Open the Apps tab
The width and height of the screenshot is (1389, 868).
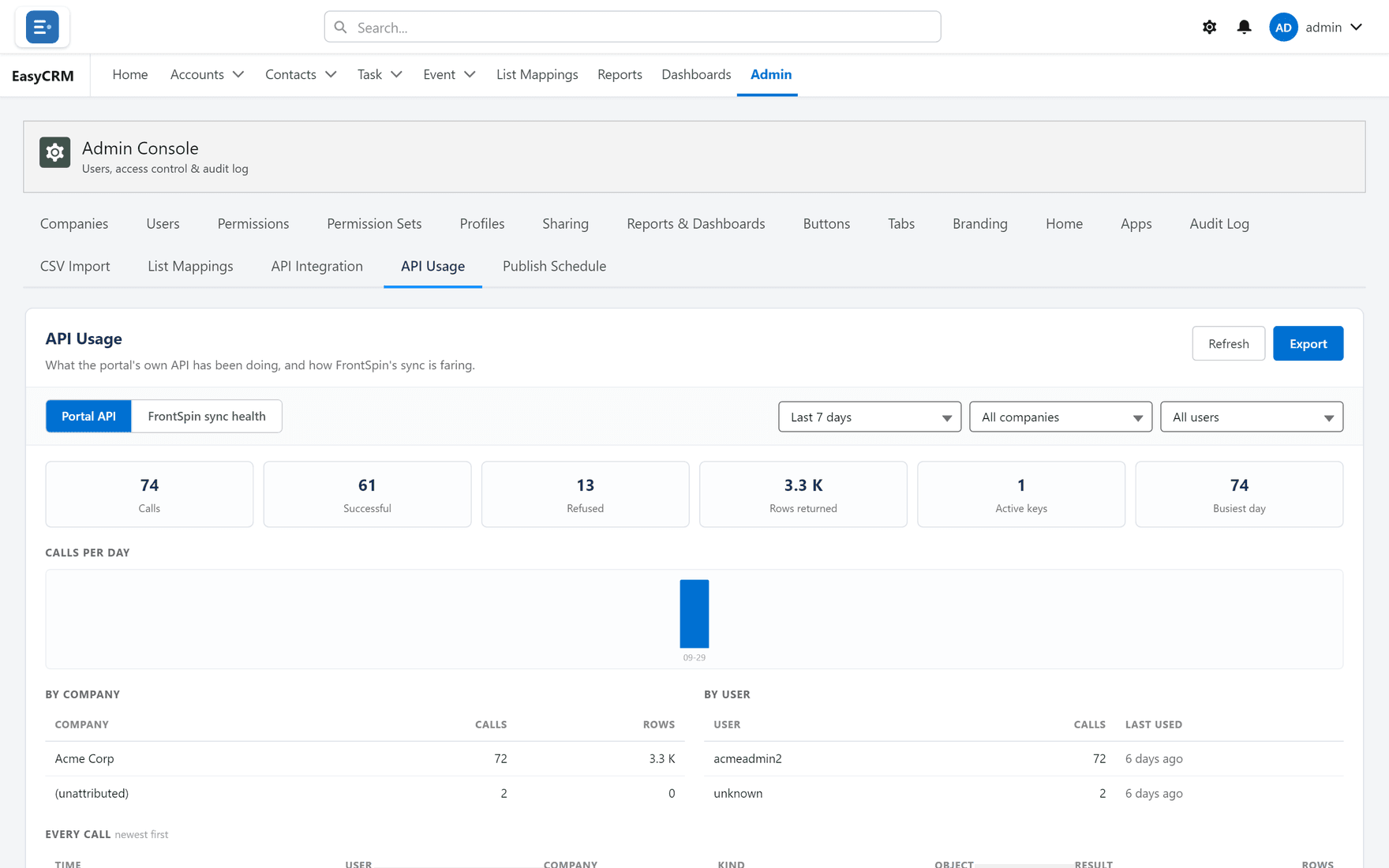(x=1136, y=223)
